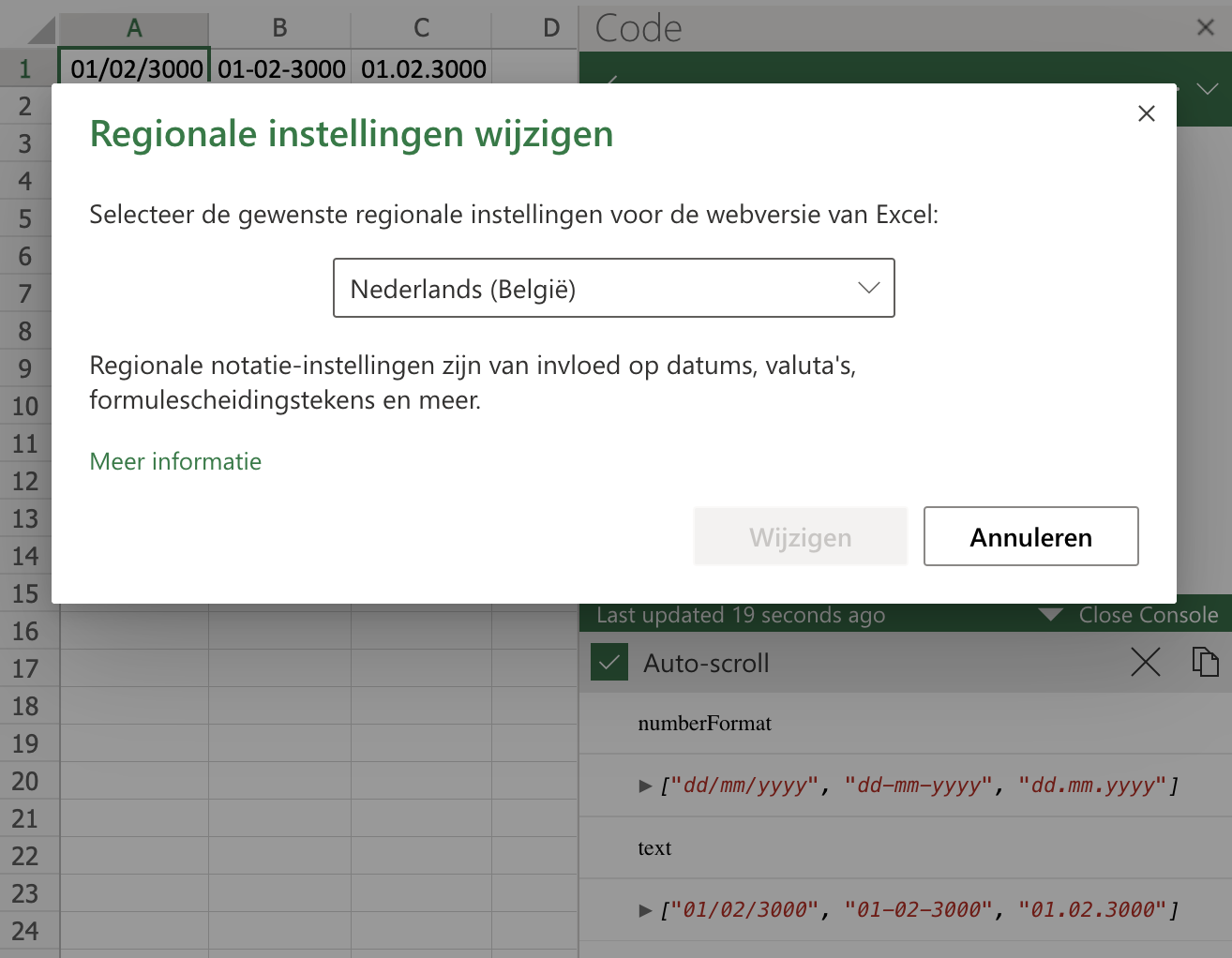Click the Last updated status bar
This screenshot has width=1232, height=958.
point(740,615)
